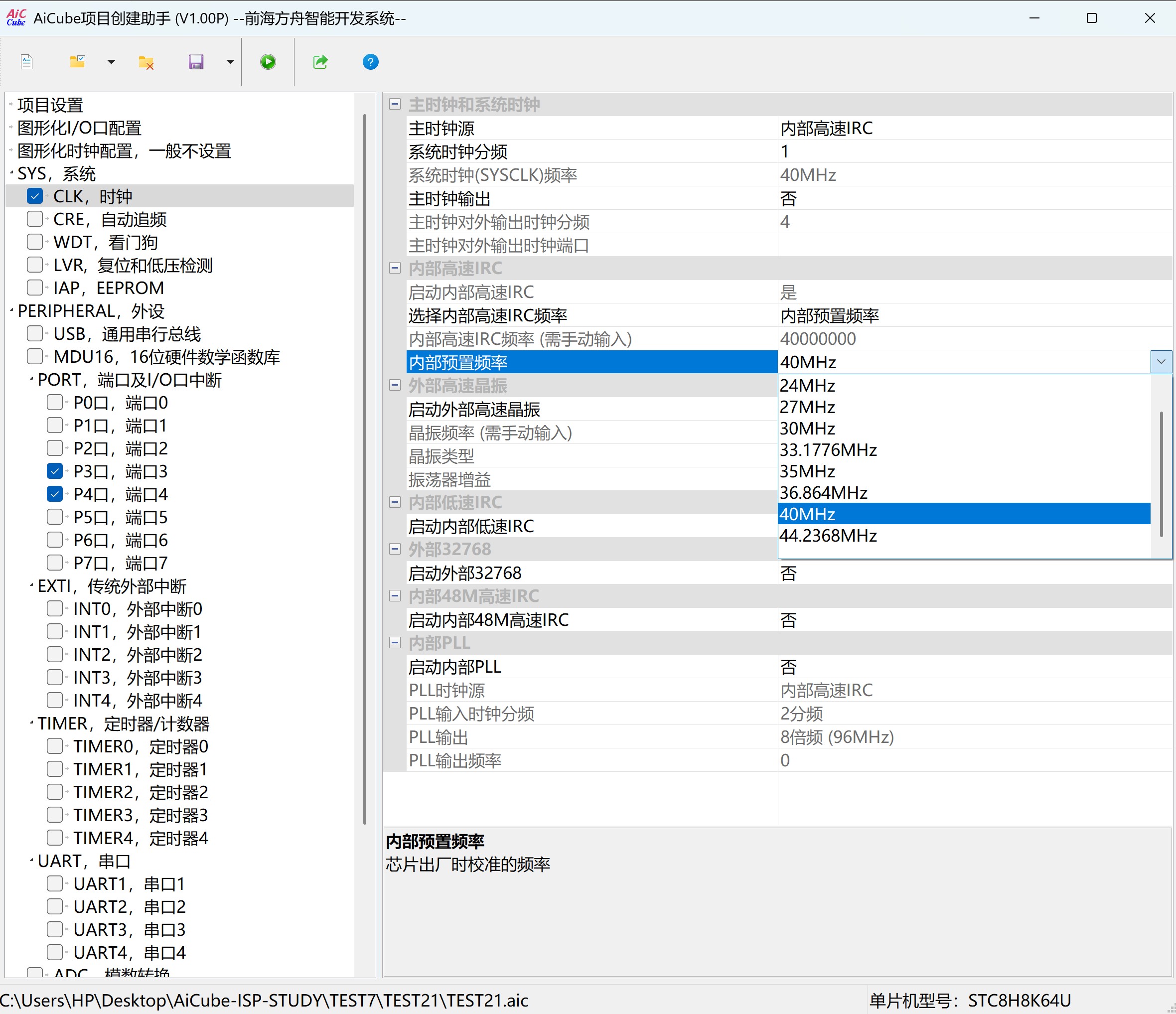Check the IAP, EEPROM checkbox
The image size is (1176, 1014).
click(x=34, y=288)
